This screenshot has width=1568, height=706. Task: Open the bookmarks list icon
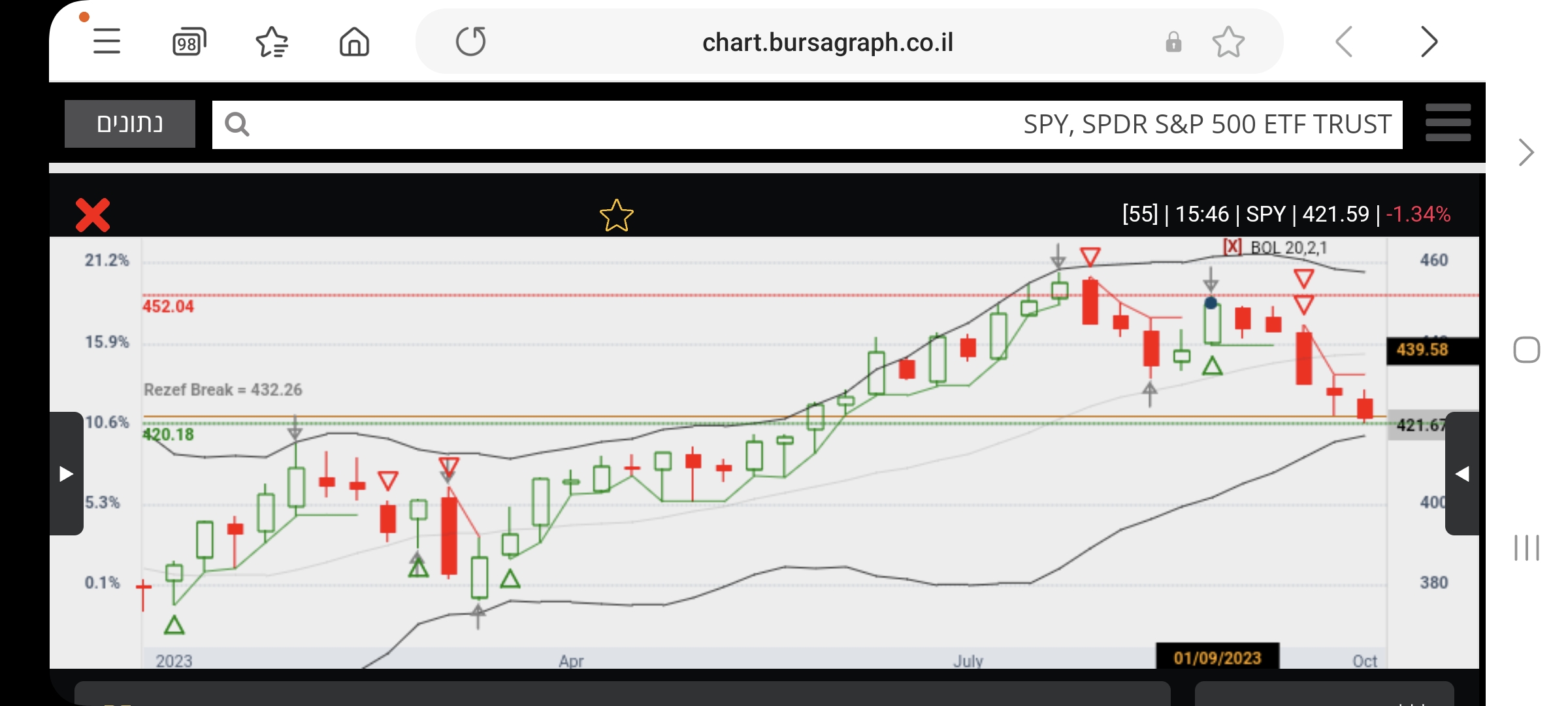[272, 42]
